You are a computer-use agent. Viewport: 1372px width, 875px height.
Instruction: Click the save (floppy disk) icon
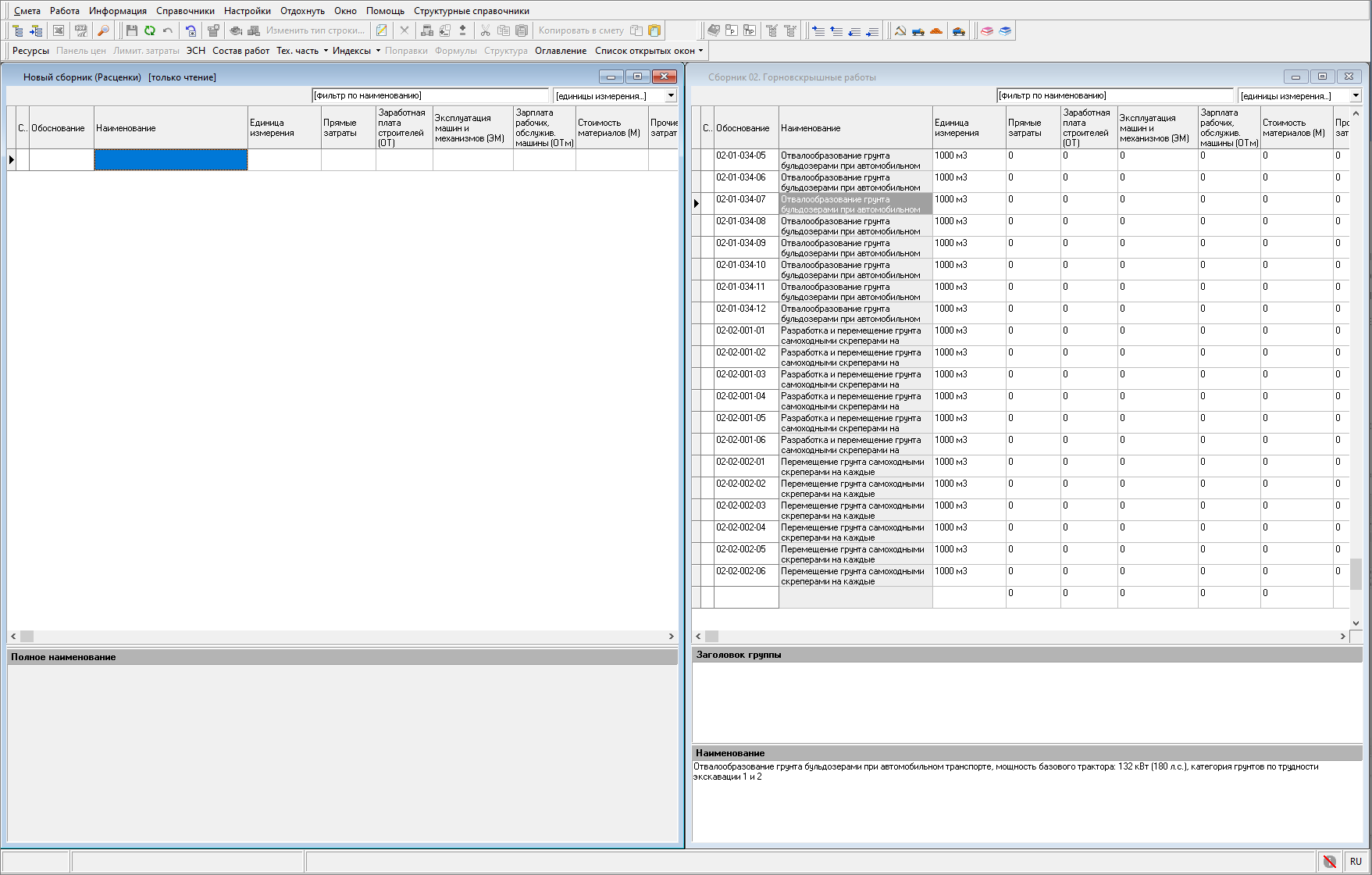(131, 30)
